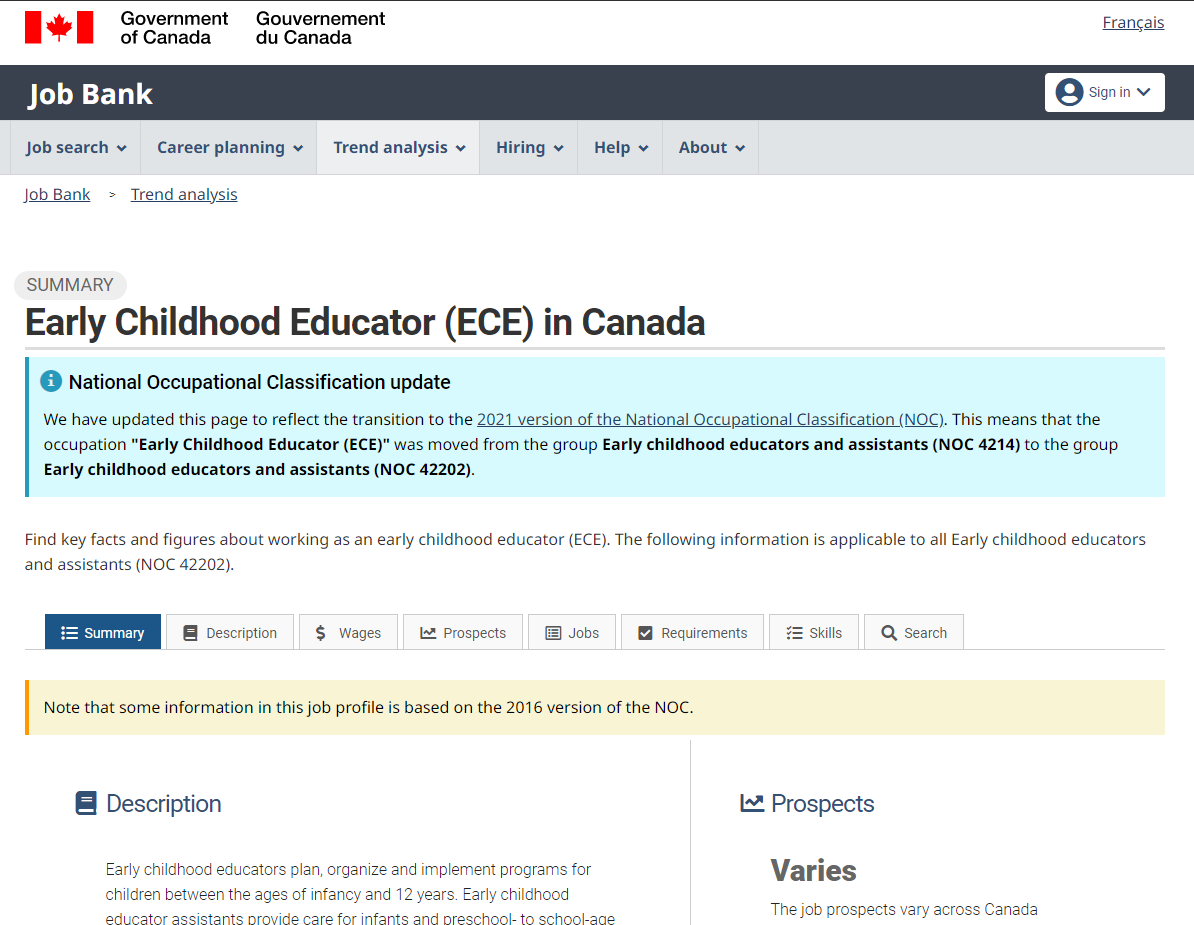Click the book icon on Description tab
The width and height of the screenshot is (1194, 925).
point(190,633)
